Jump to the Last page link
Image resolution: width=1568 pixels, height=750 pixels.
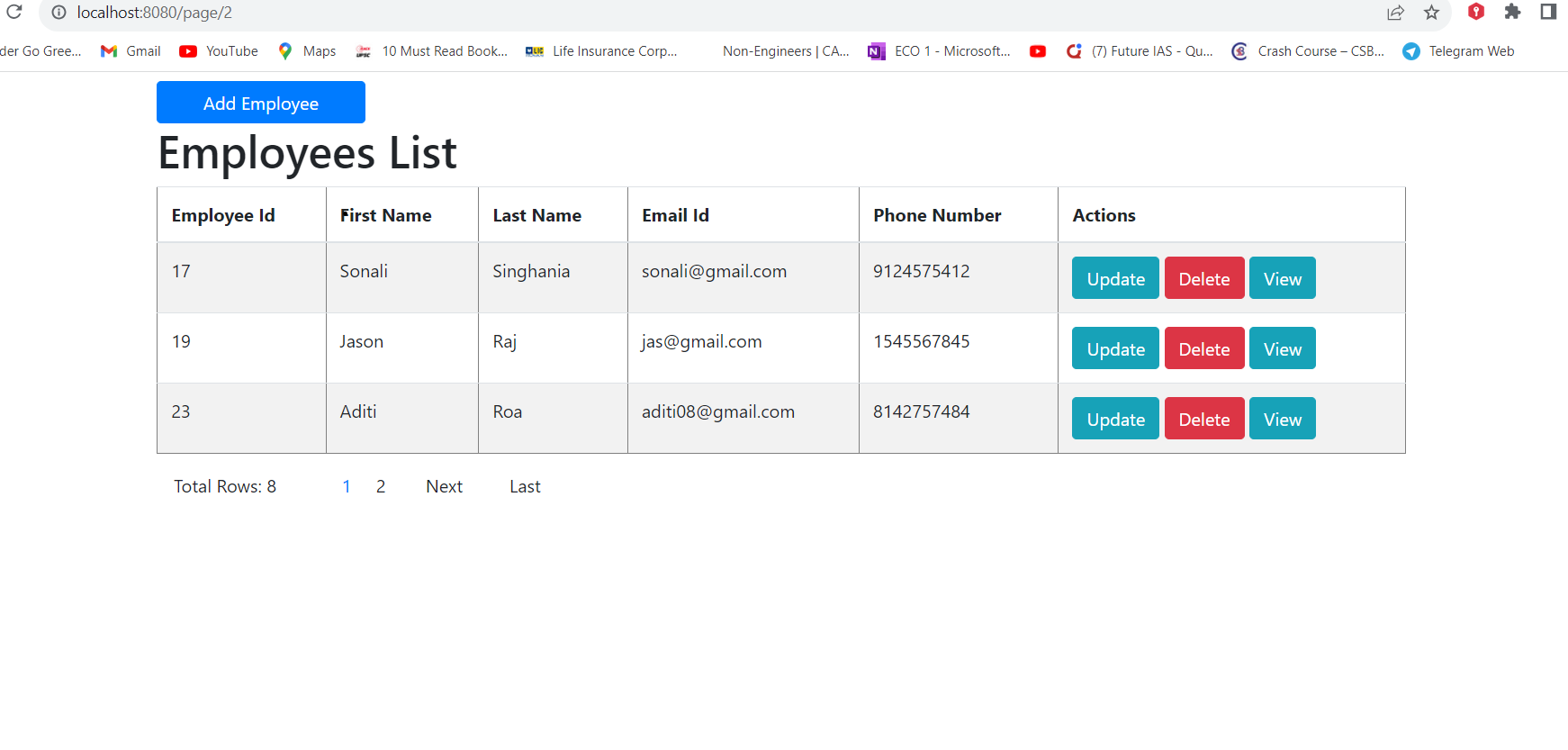click(525, 486)
